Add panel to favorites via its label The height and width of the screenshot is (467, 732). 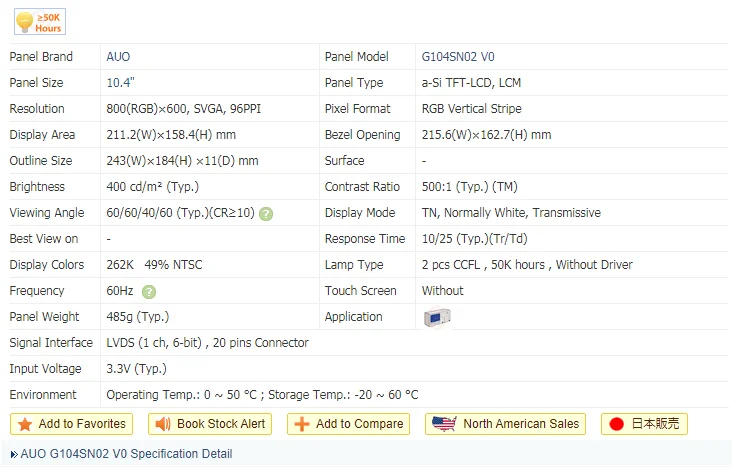(x=82, y=424)
